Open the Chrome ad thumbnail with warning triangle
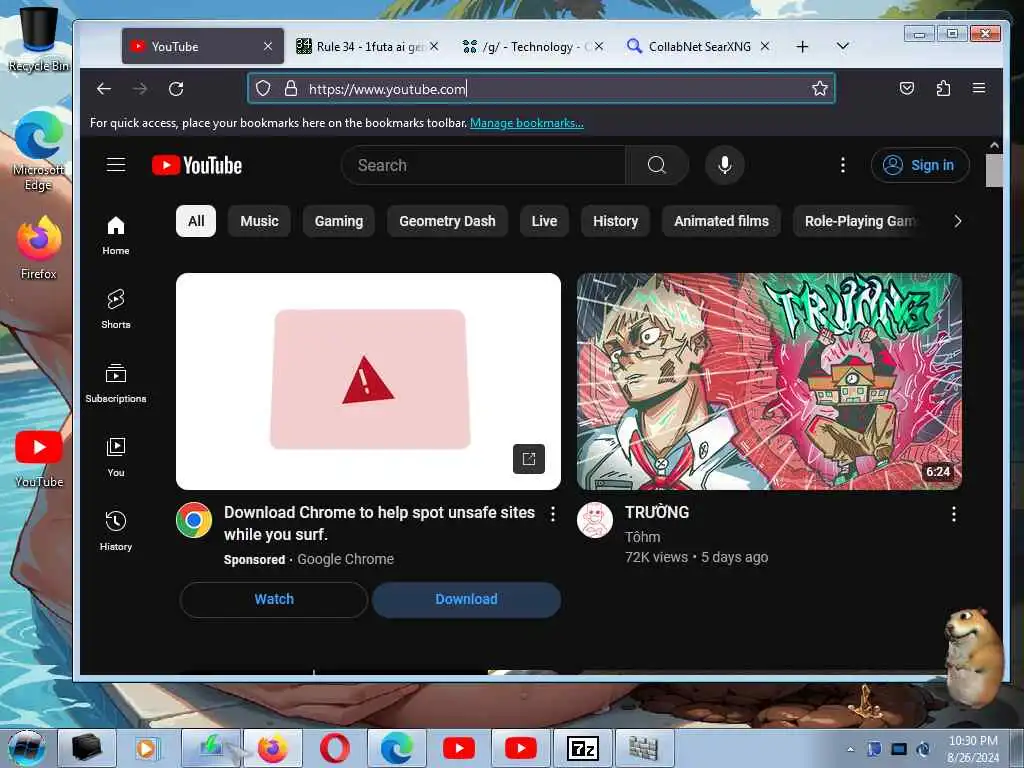The image size is (1024, 768). (x=368, y=381)
